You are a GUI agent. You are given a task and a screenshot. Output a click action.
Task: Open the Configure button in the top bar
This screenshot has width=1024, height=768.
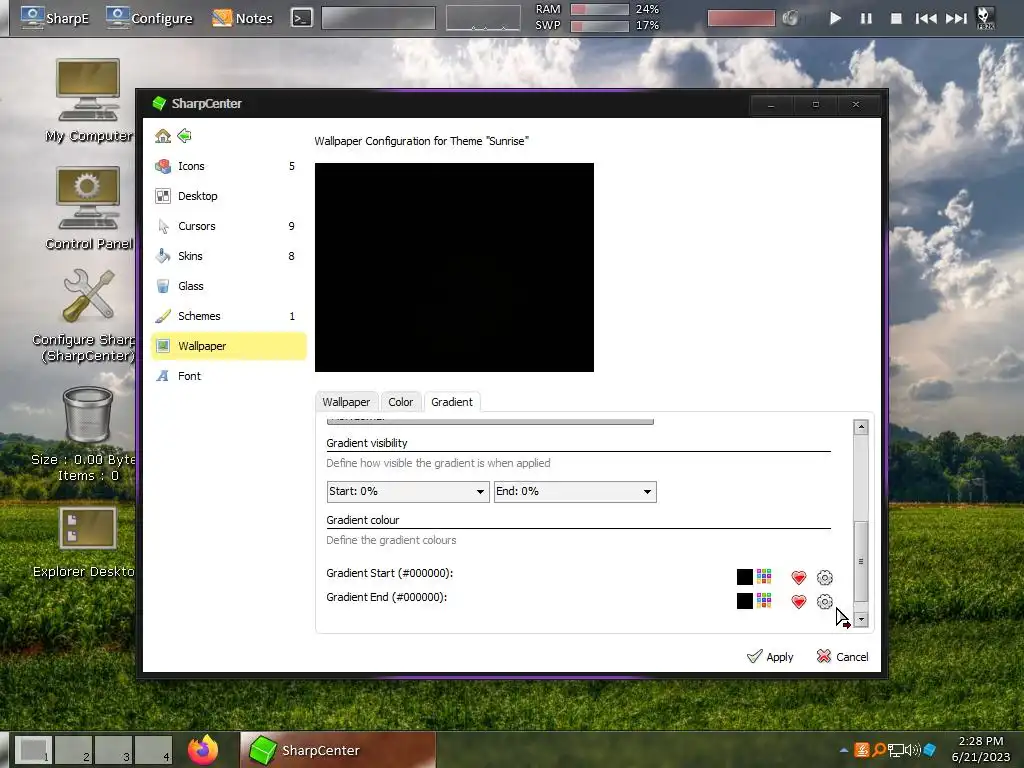pyautogui.click(x=150, y=18)
